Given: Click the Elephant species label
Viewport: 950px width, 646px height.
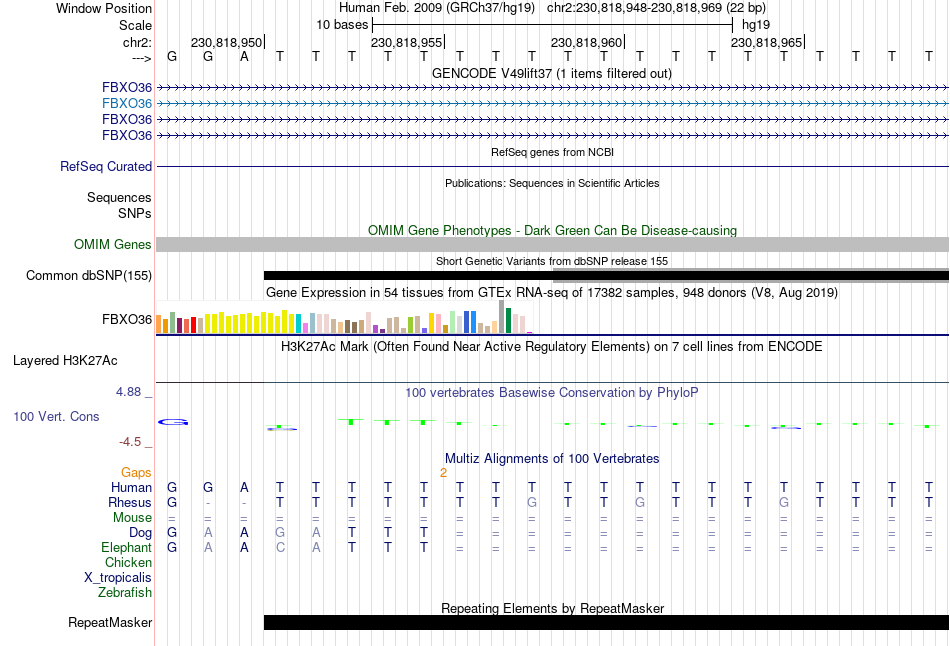Looking at the screenshot, I should (x=126, y=548).
